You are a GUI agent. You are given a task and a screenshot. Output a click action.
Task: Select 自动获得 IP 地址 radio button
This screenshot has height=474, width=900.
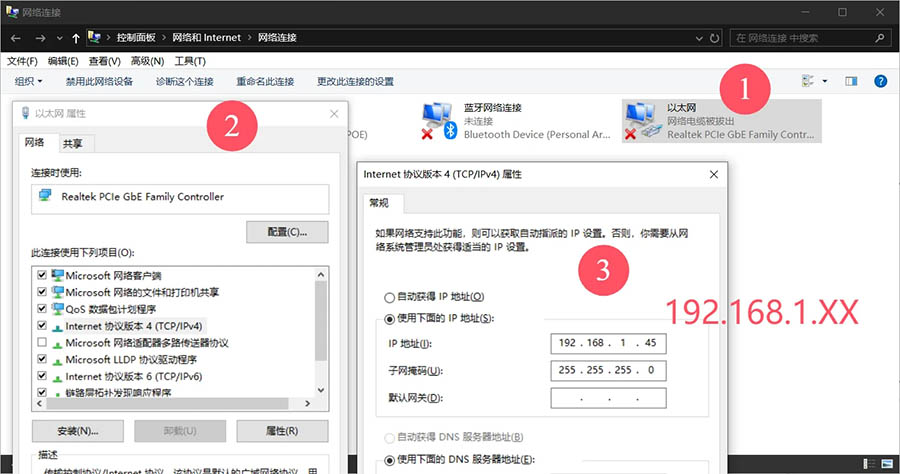click(389, 297)
